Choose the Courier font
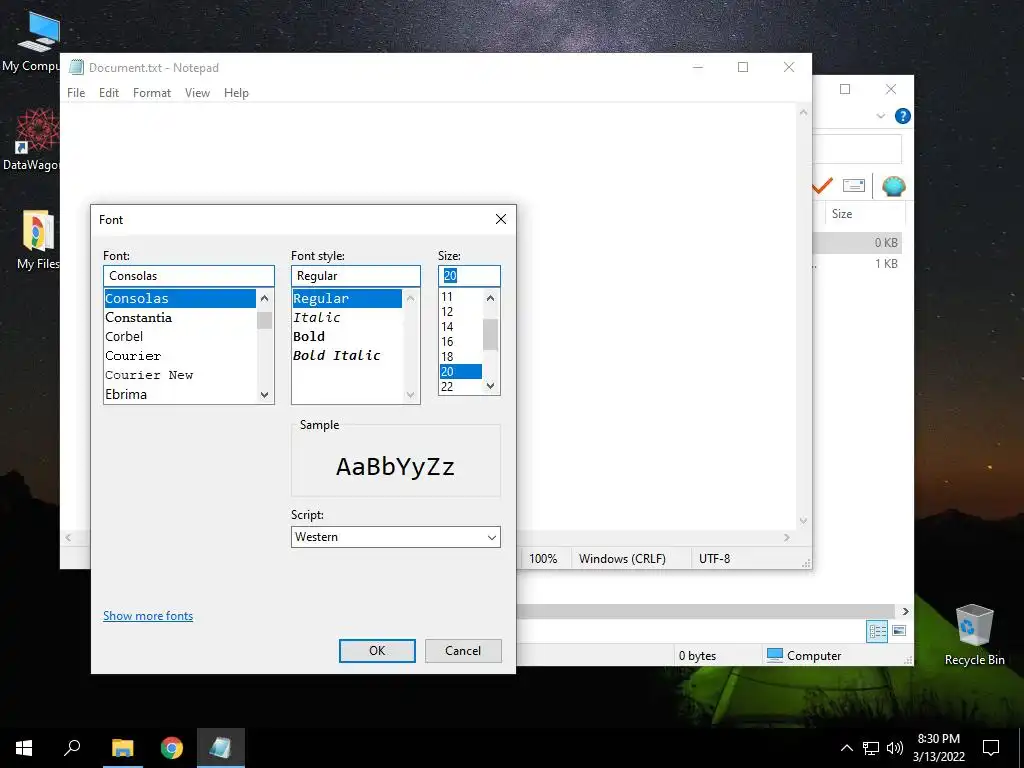The image size is (1024, 768). click(x=180, y=356)
